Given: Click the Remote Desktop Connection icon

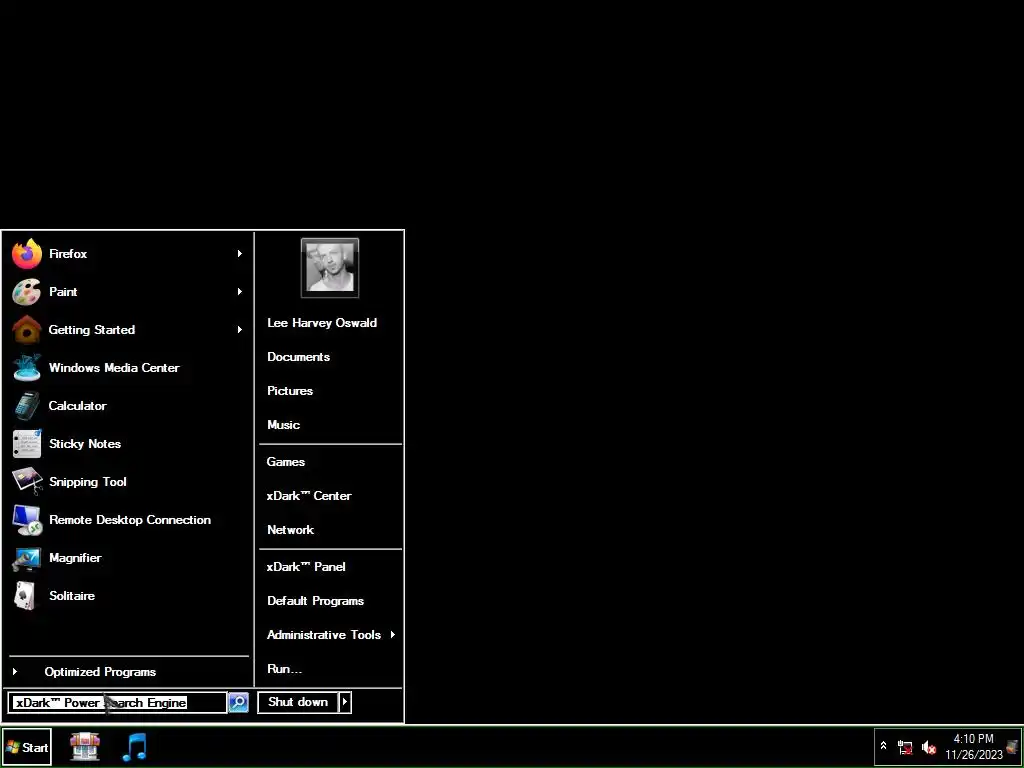Looking at the screenshot, I should point(27,520).
